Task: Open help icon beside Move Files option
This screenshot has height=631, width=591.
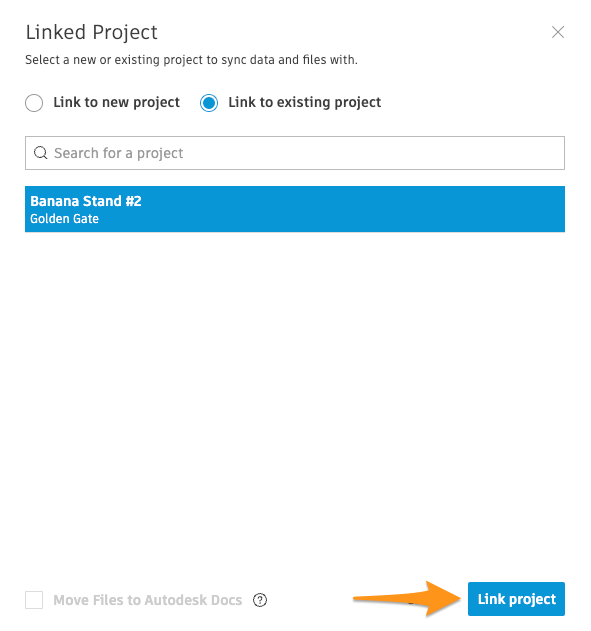Action: [260, 600]
